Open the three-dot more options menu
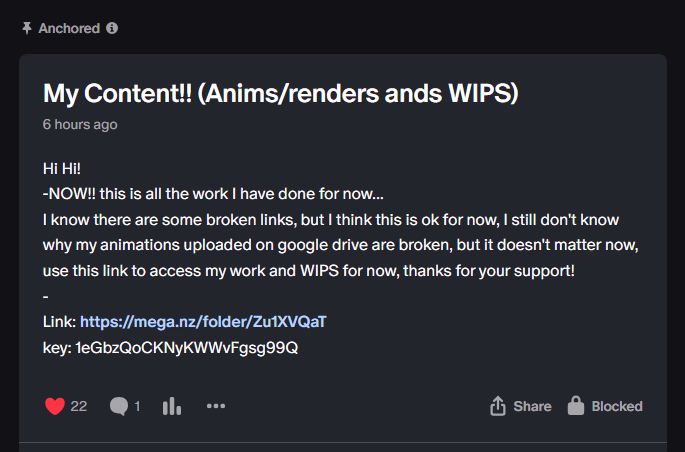The height and width of the screenshot is (452, 685). (x=216, y=406)
